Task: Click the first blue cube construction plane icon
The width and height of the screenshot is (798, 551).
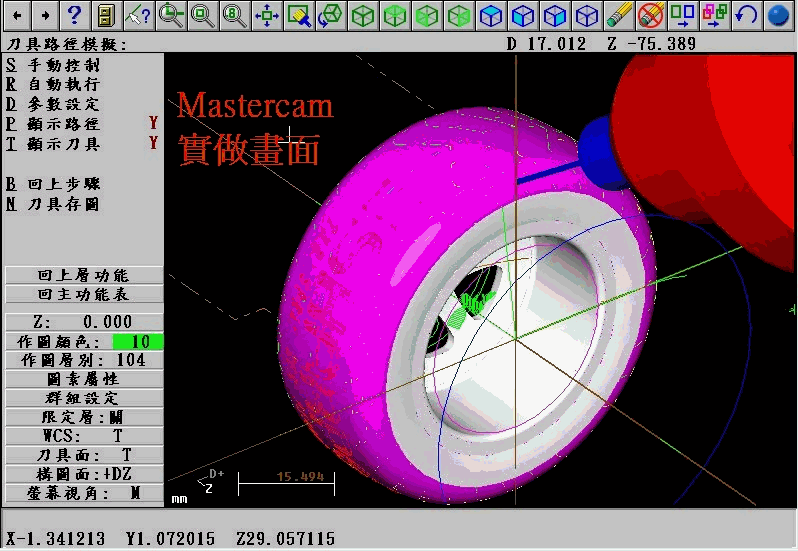Action: pyautogui.click(x=491, y=15)
